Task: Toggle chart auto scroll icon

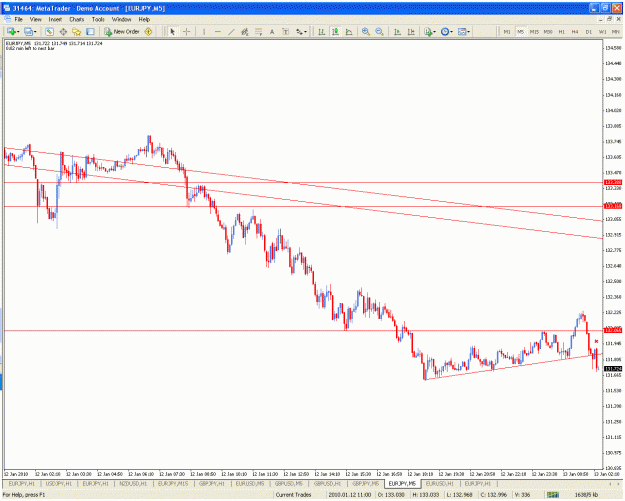Action: (x=397, y=31)
